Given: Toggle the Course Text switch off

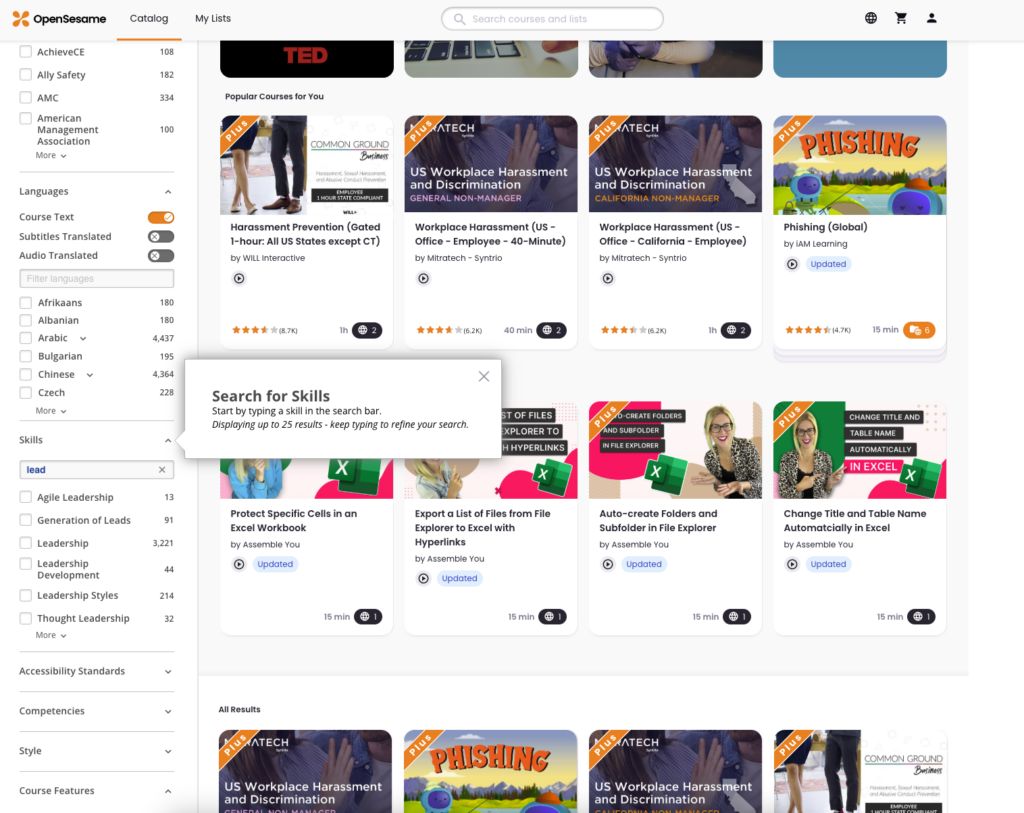Looking at the screenshot, I should click(161, 217).
